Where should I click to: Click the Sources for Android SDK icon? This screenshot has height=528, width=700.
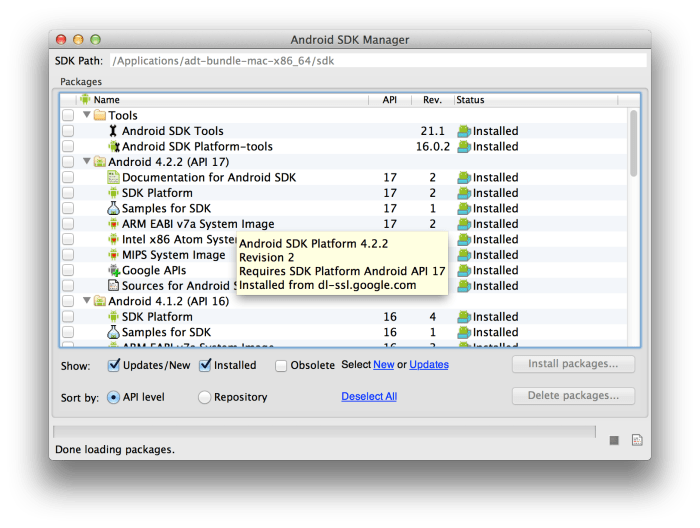[113, 286]
